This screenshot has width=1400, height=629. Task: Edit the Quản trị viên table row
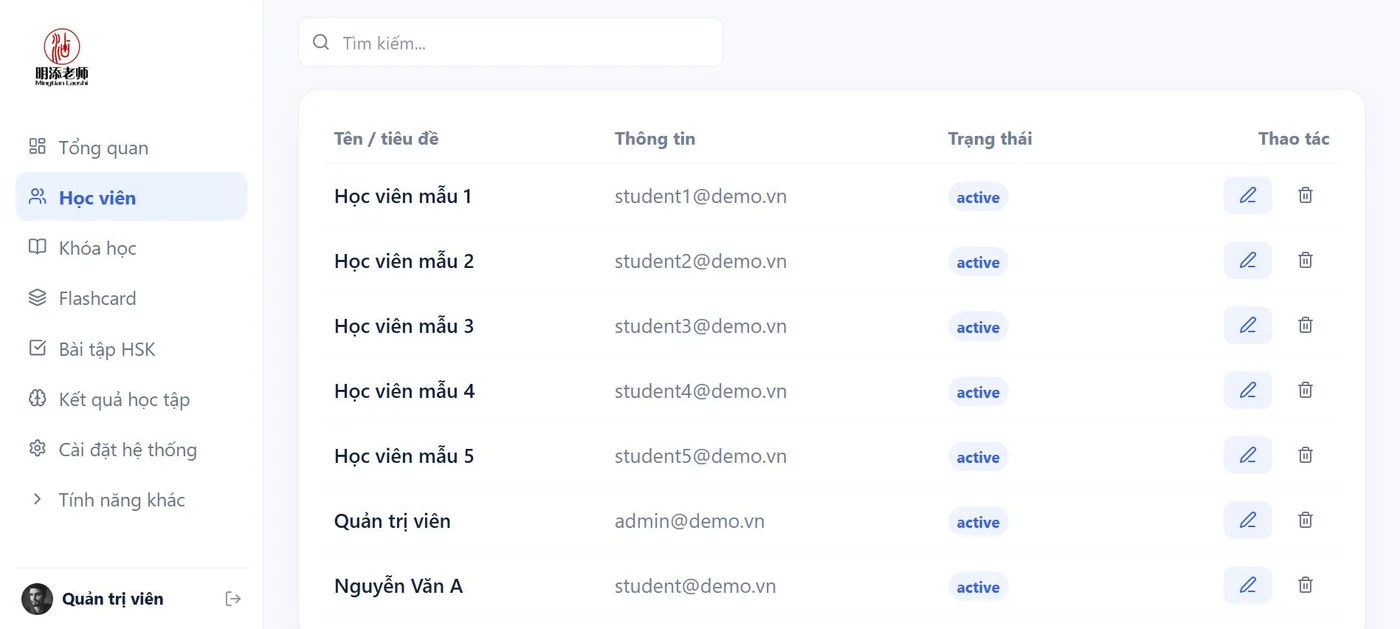(x=1248, y=520)
